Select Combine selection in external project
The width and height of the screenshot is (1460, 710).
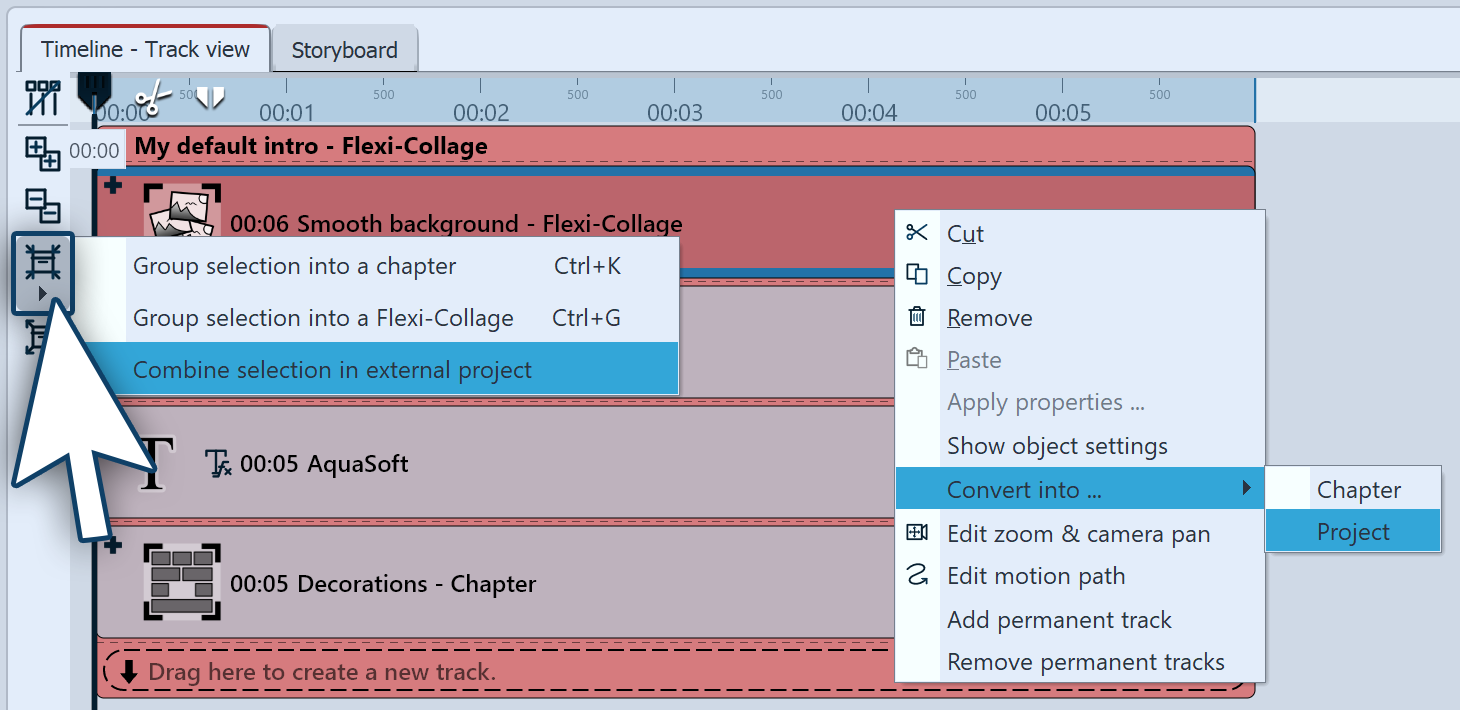(x=333, y=369)
